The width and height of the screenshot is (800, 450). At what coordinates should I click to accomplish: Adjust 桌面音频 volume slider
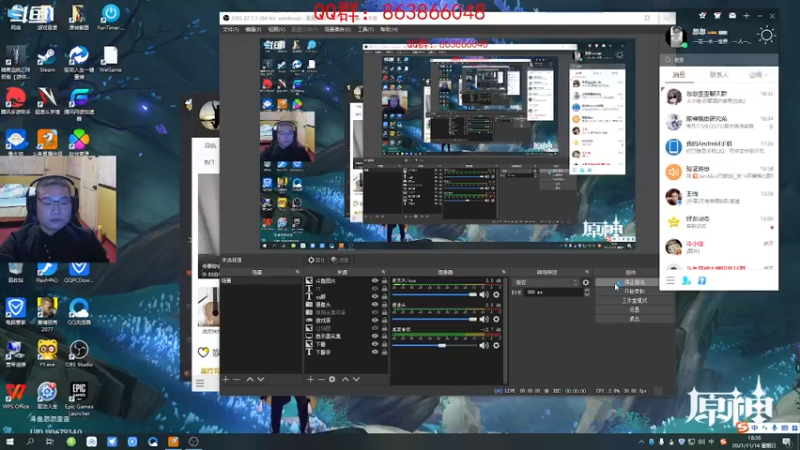click(x=434, y=345)
